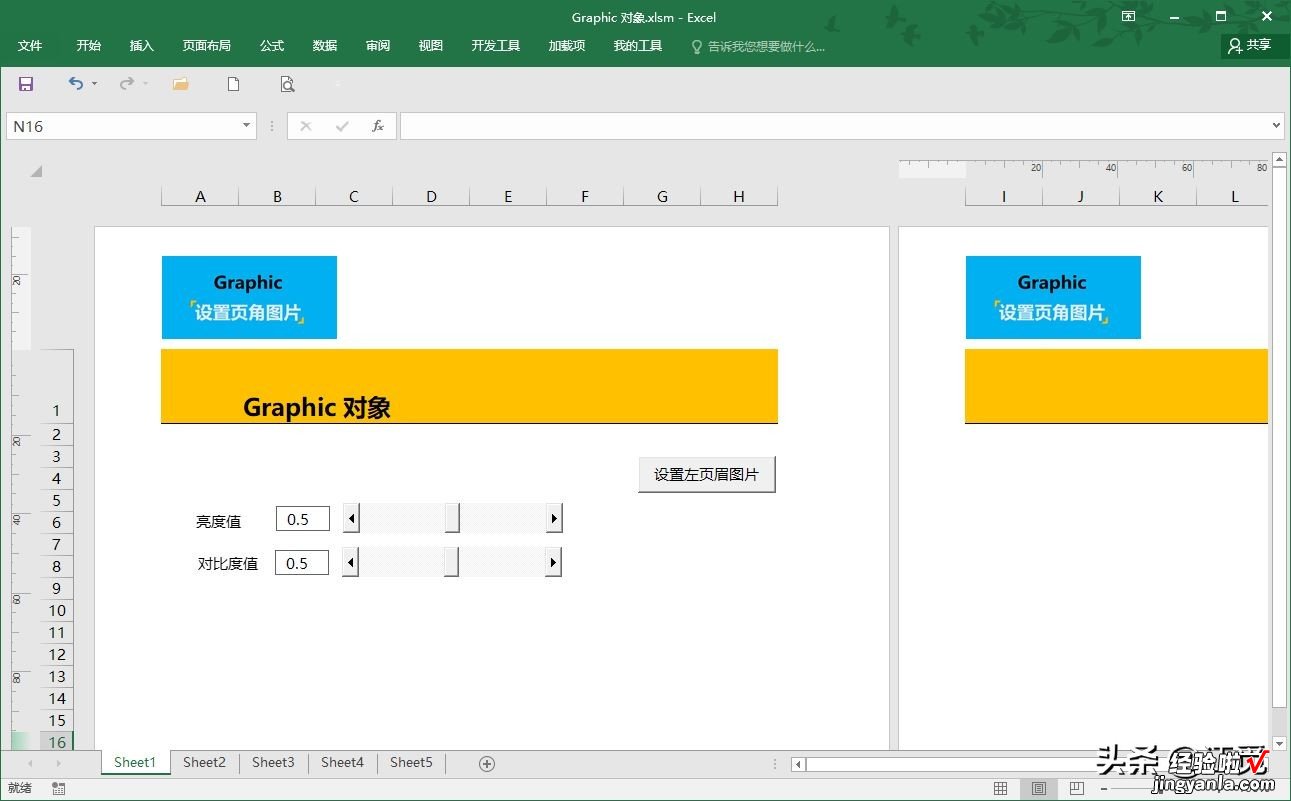Screen dimensions: 1291x801
Task: Open the 开发工具 ribbon tab
Action: (x=496, y=46)
